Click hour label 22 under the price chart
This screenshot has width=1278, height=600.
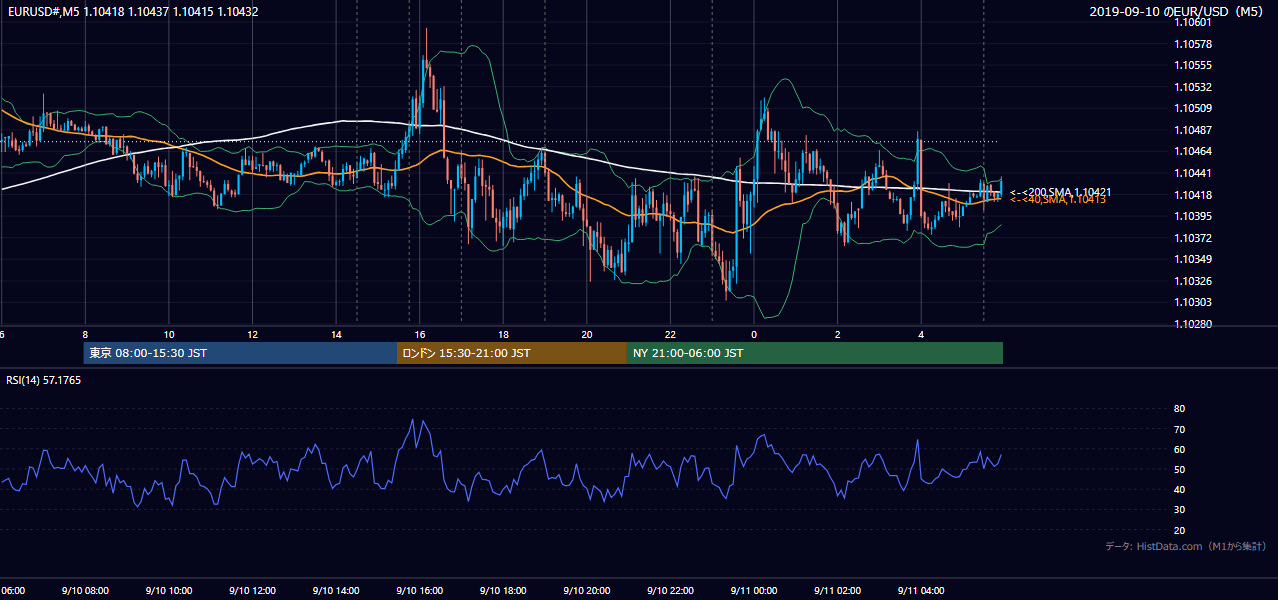point(671,335)
